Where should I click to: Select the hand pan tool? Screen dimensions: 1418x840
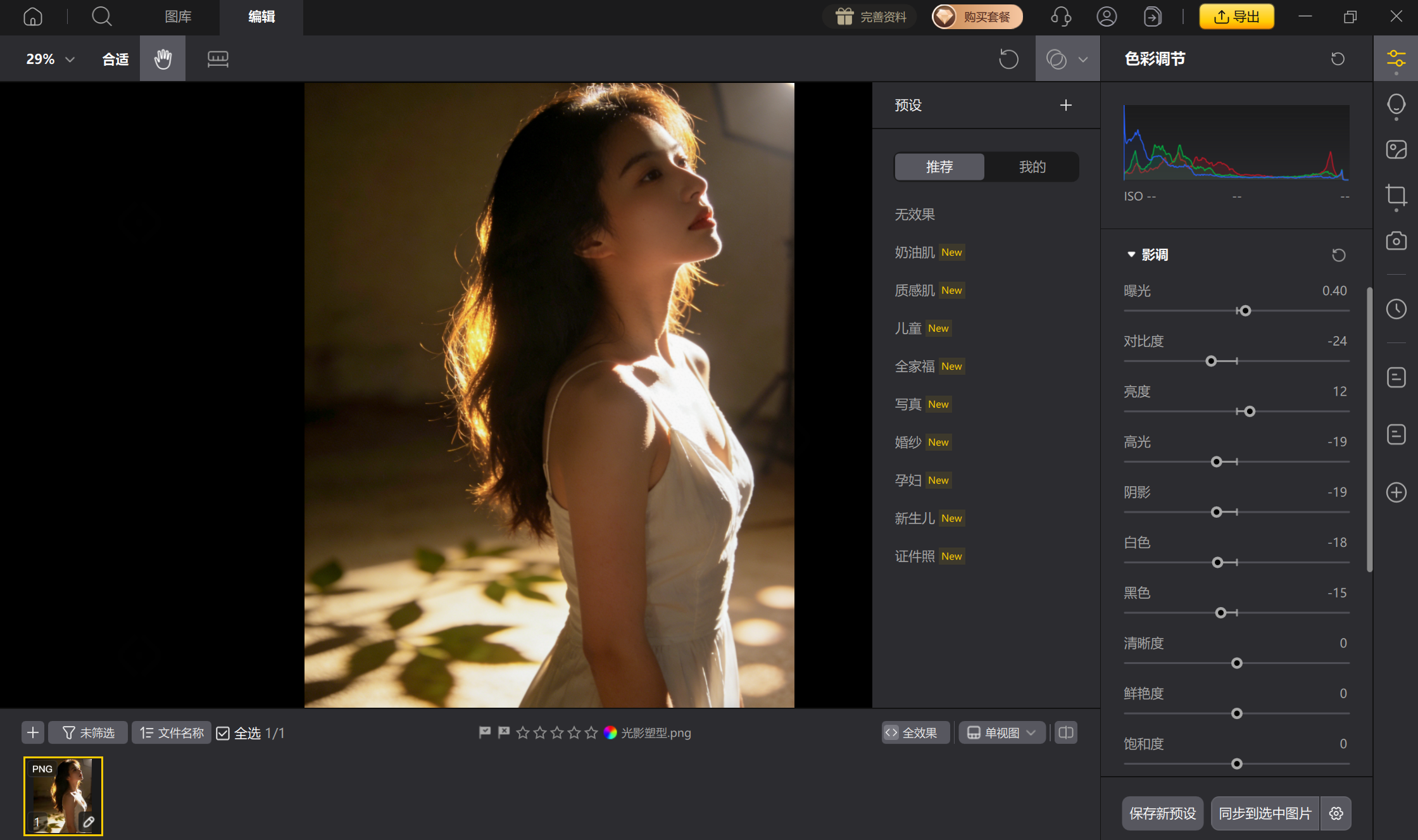pyautogui.click(x=163, y=59)
